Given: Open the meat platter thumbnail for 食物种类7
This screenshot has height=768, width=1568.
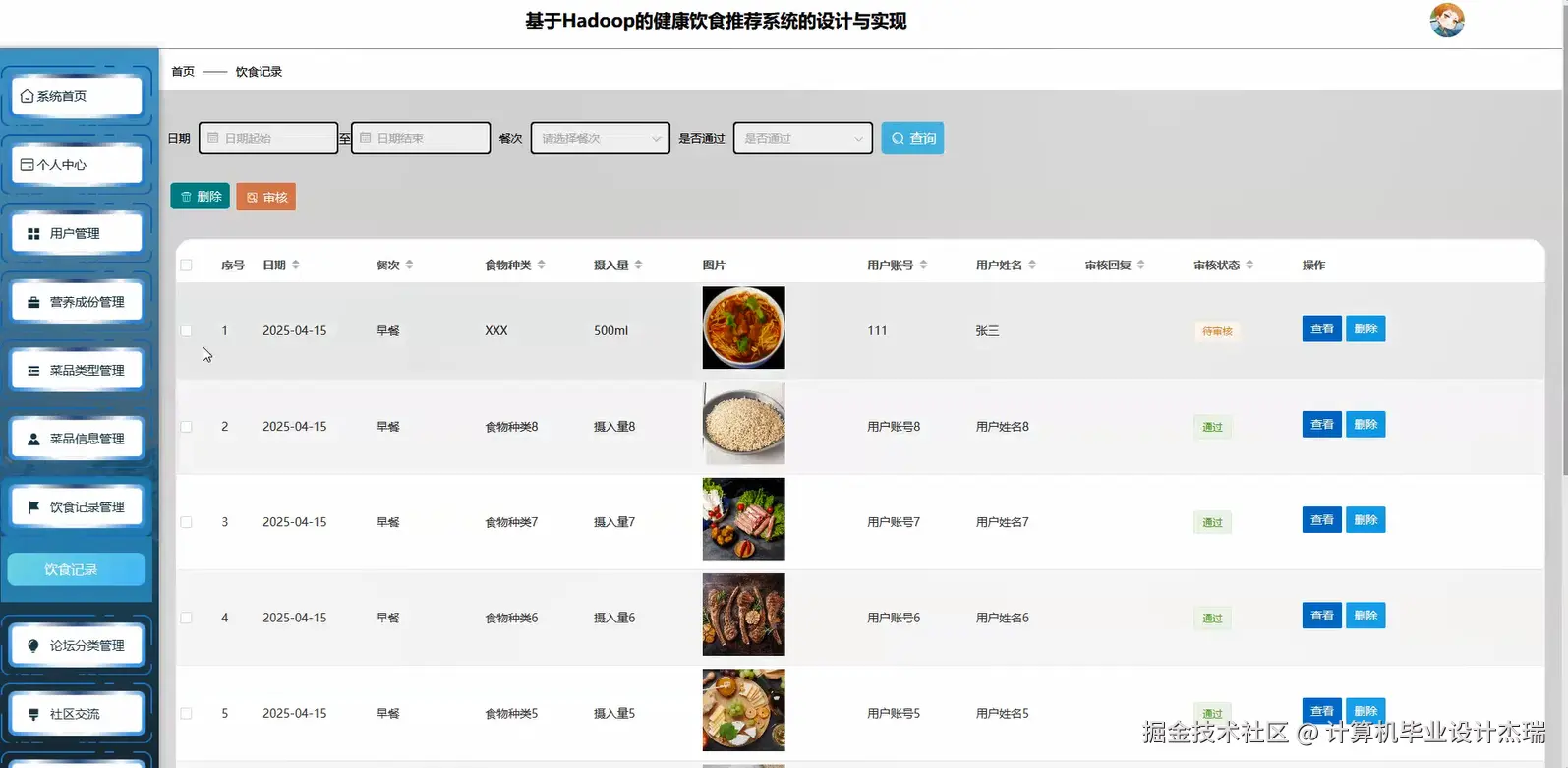Looking at the screenshot, I should click(743, 518).
